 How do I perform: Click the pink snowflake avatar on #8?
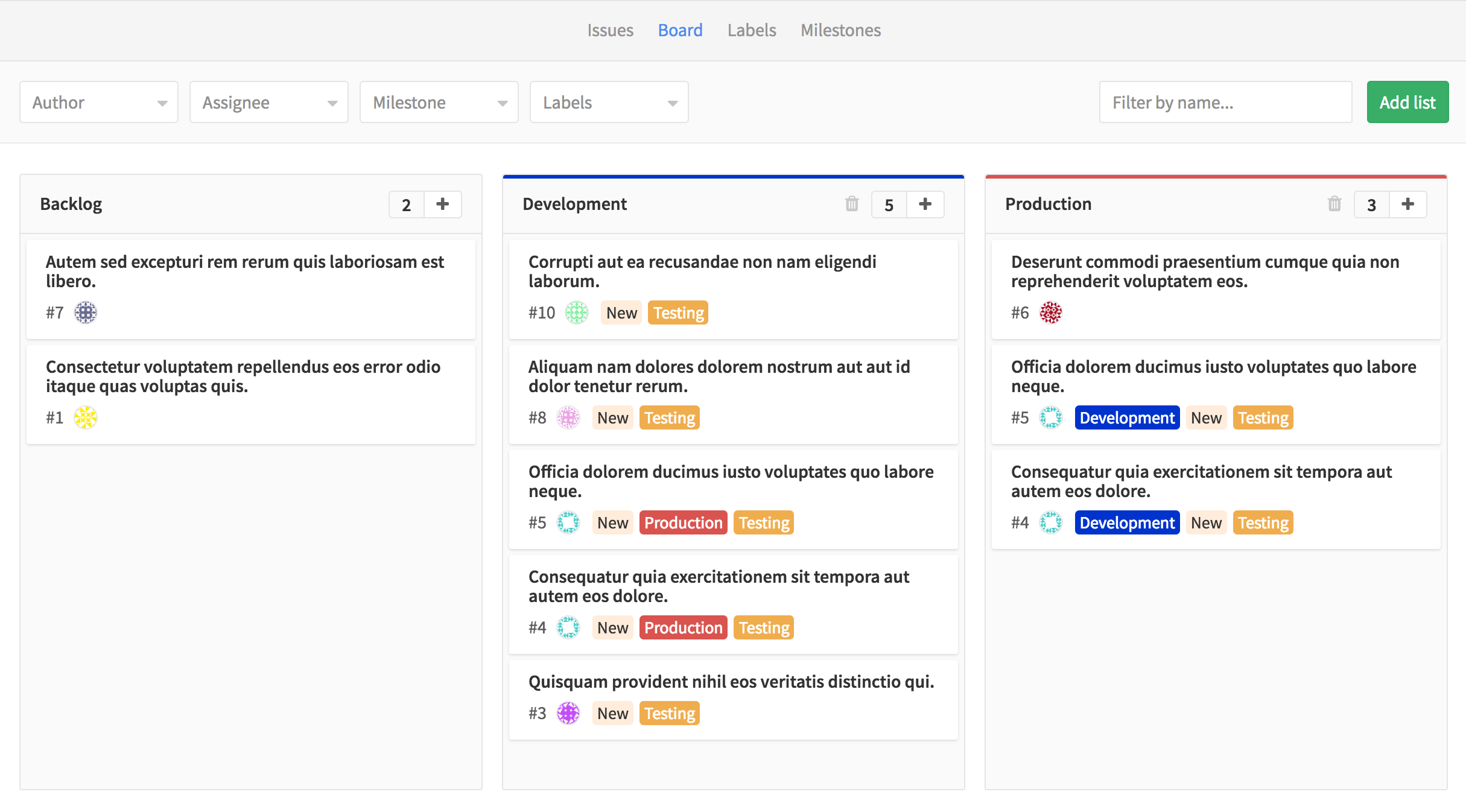(567, 417)
